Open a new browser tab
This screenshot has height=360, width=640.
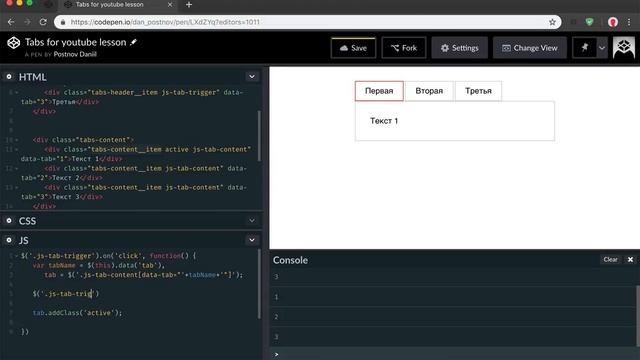[x=189, y=5]
